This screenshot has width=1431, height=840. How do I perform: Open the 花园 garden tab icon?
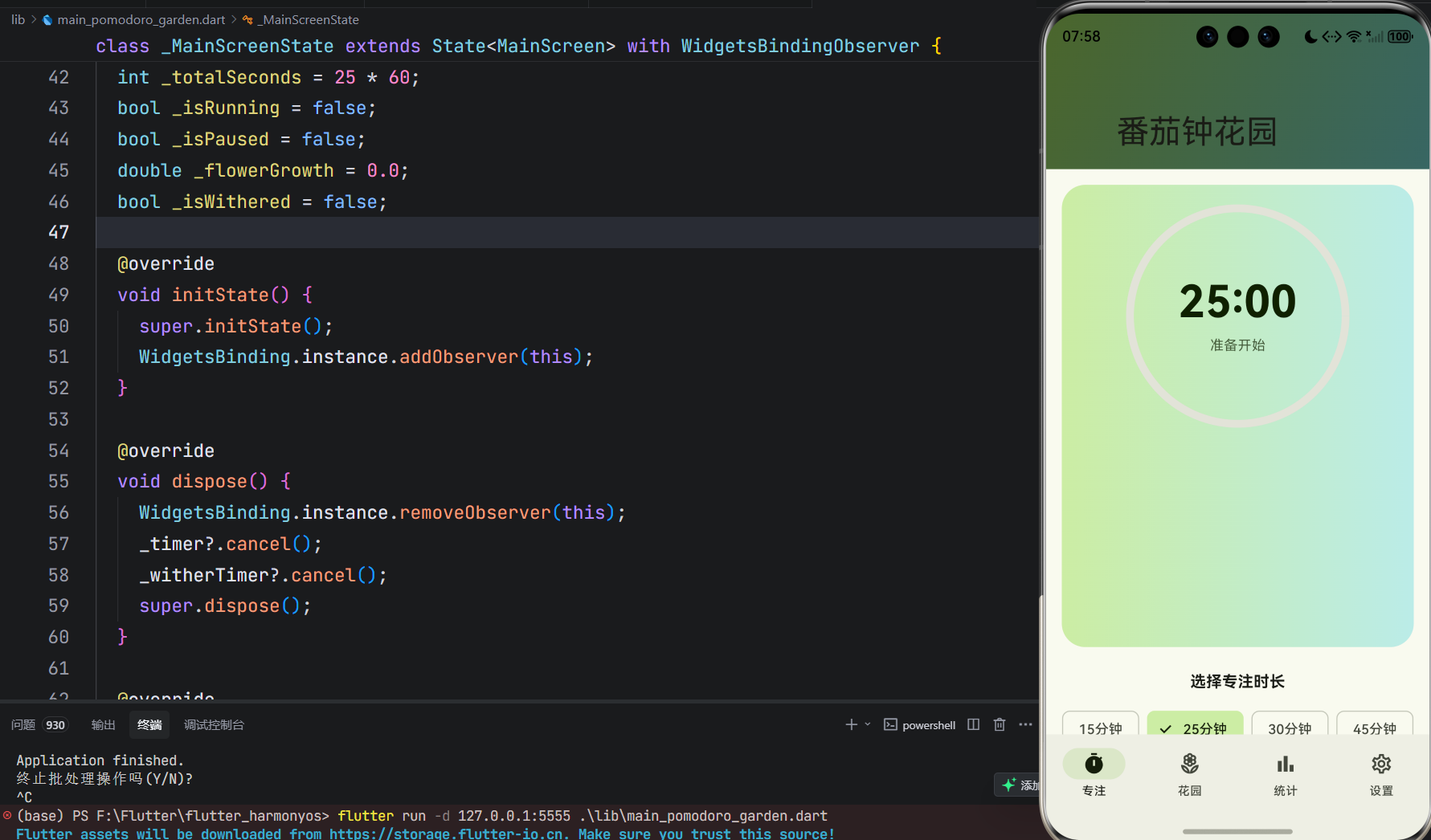pos(1189,764)
